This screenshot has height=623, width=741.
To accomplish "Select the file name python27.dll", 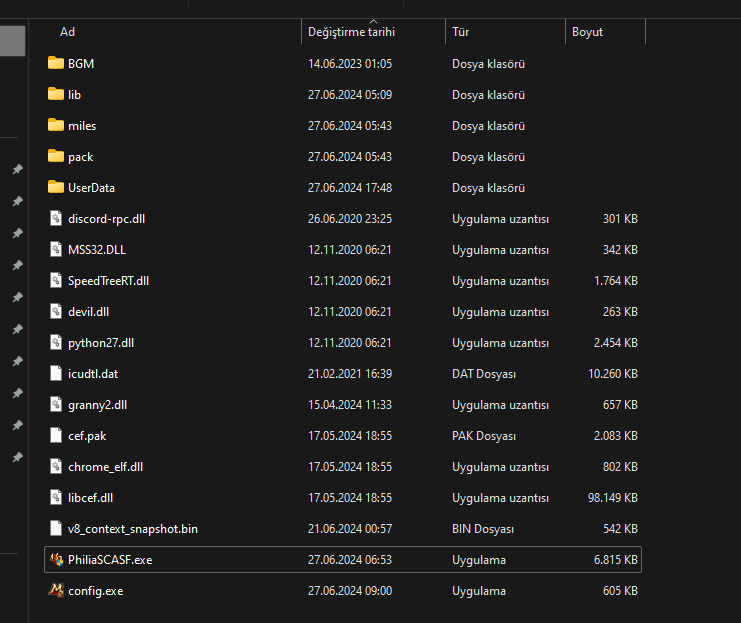I will 101,343.
